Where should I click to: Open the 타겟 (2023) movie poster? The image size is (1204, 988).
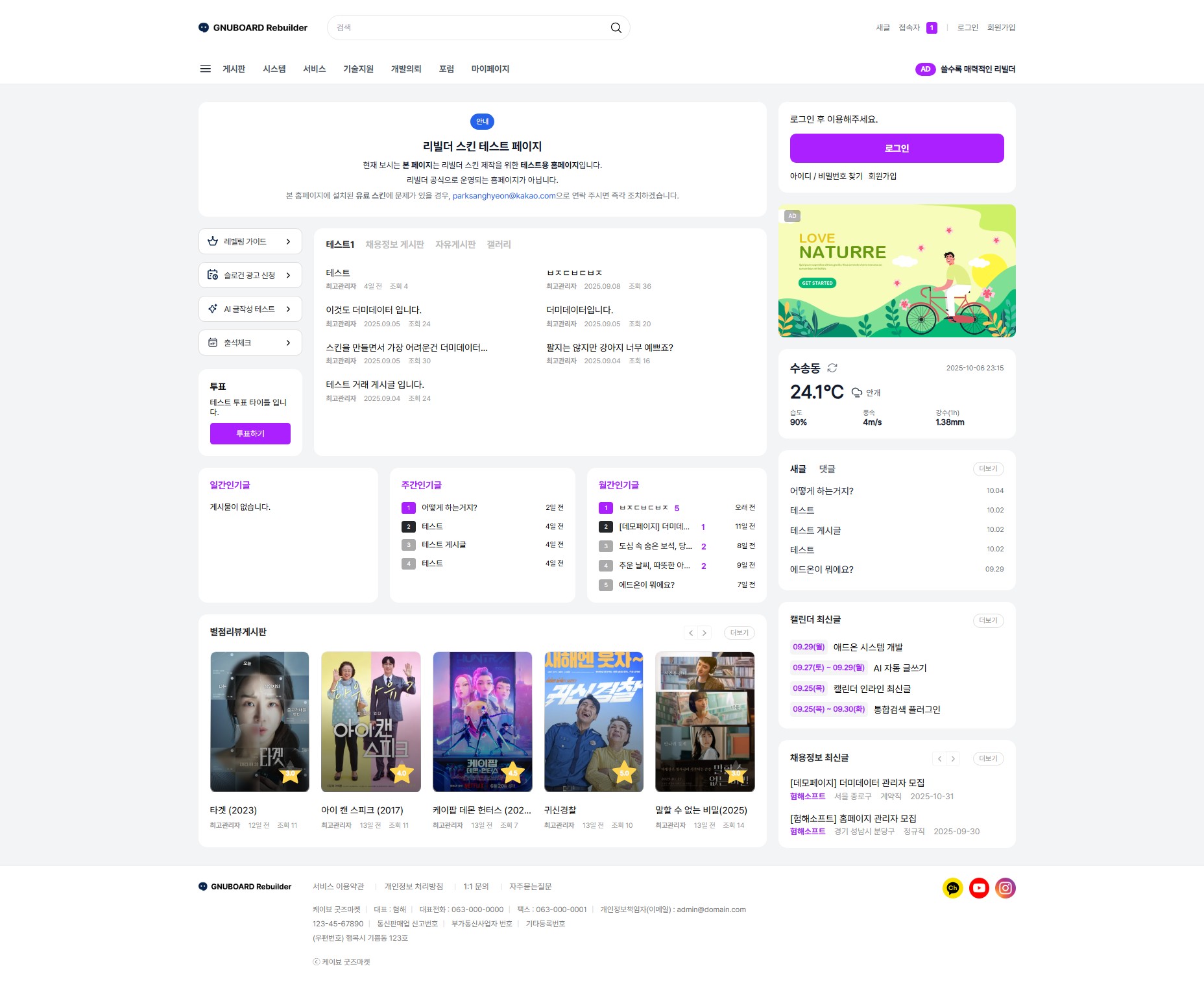click(259, 721)
